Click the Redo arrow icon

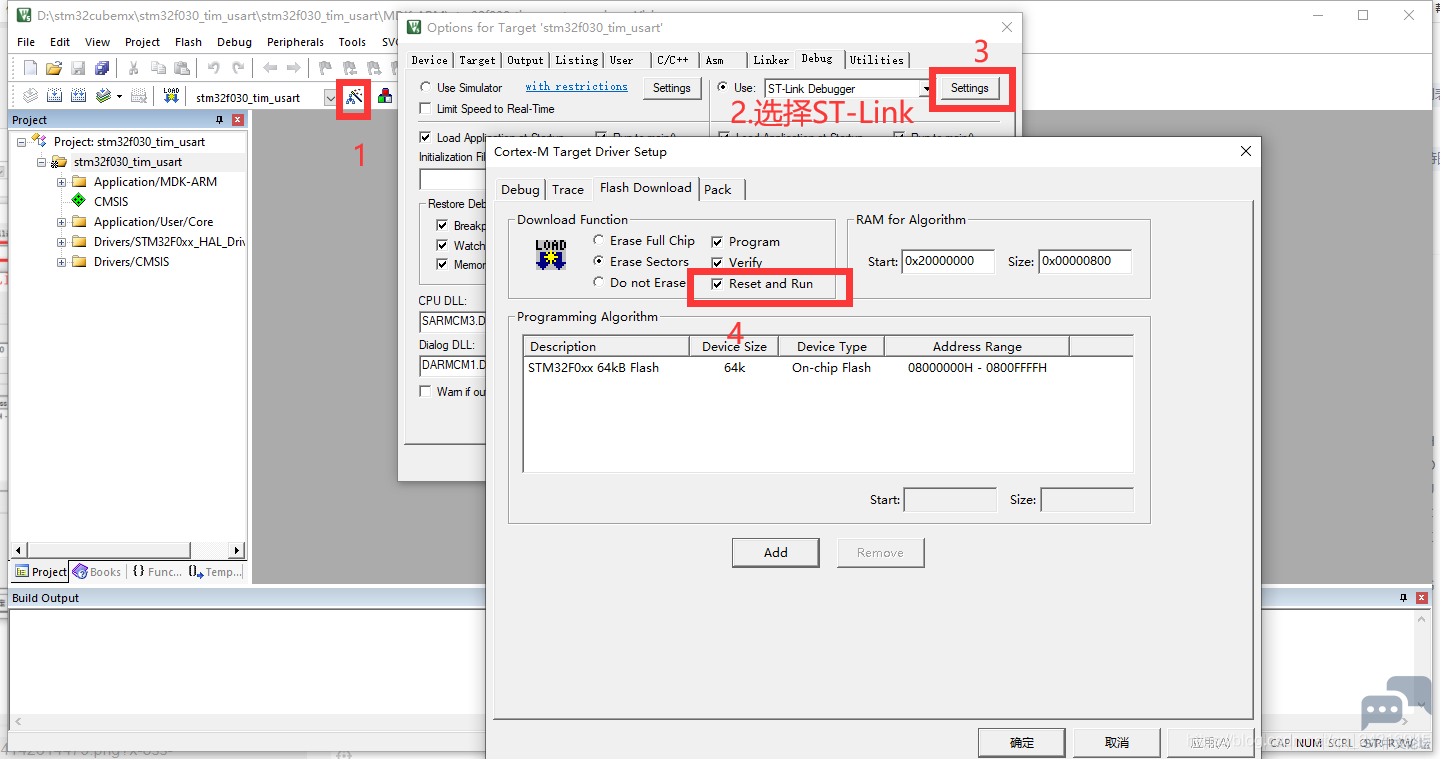point(238,68)
